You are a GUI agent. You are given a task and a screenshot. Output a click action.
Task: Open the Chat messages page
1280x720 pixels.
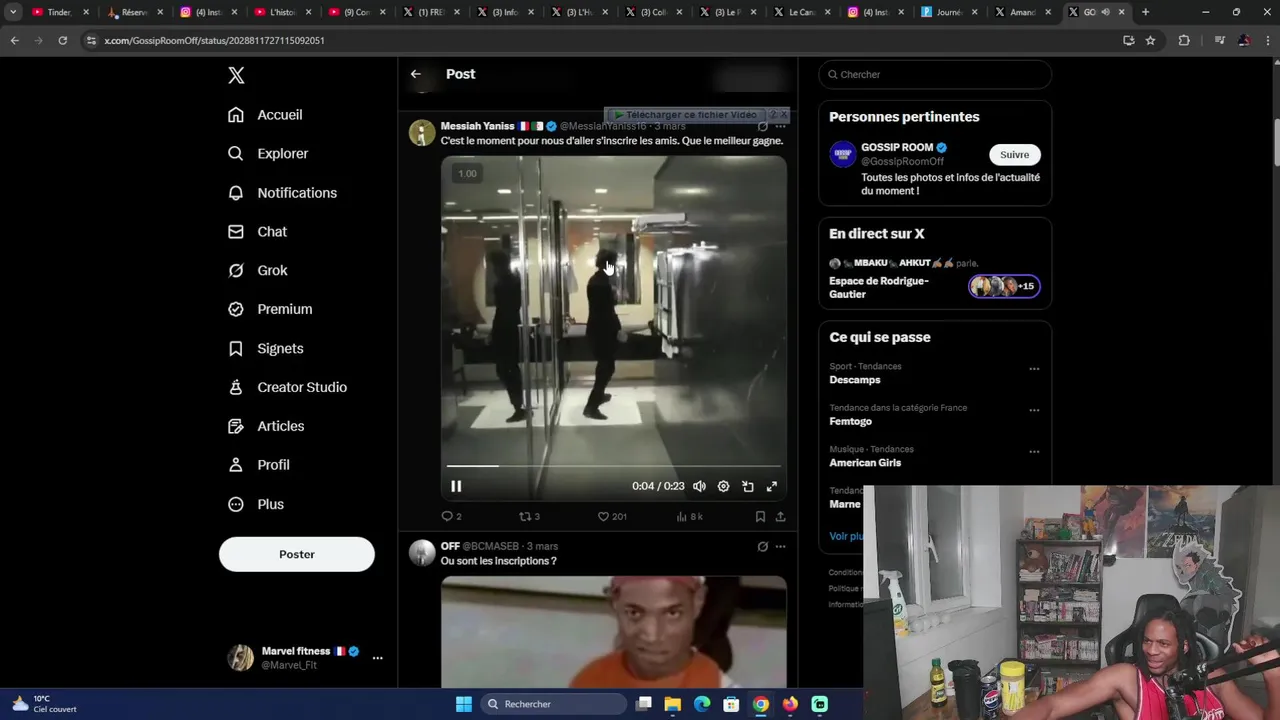[x=258, y=232]
